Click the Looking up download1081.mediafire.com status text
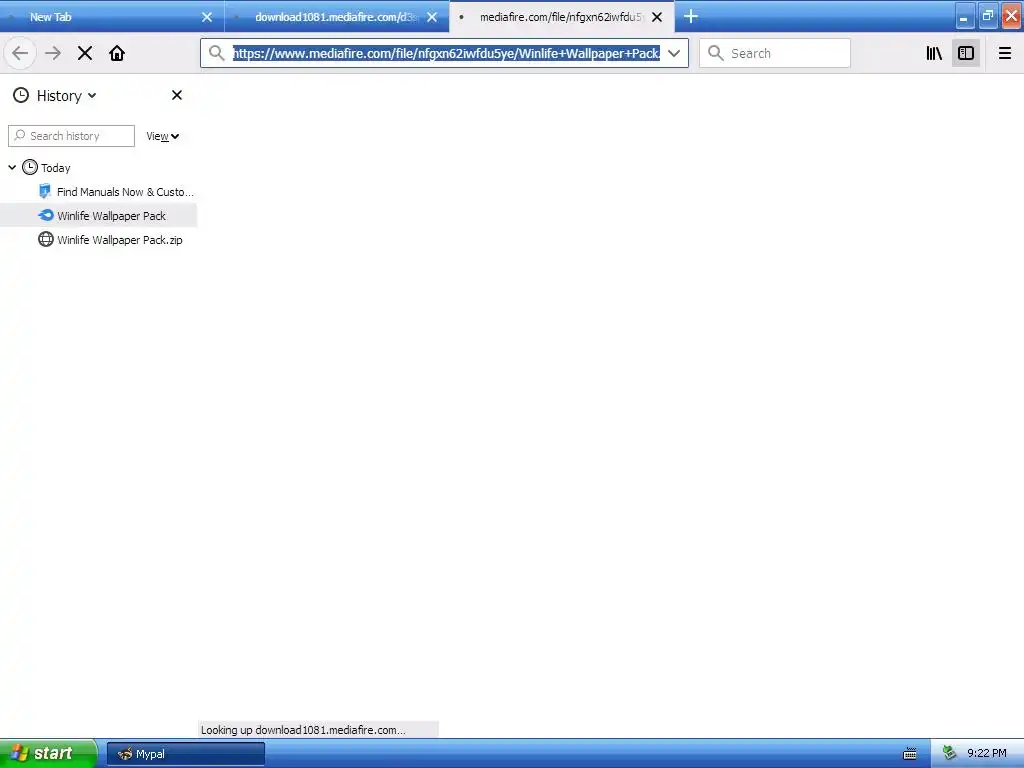This screenshot has height=768, width=1024. click(303, 730)
